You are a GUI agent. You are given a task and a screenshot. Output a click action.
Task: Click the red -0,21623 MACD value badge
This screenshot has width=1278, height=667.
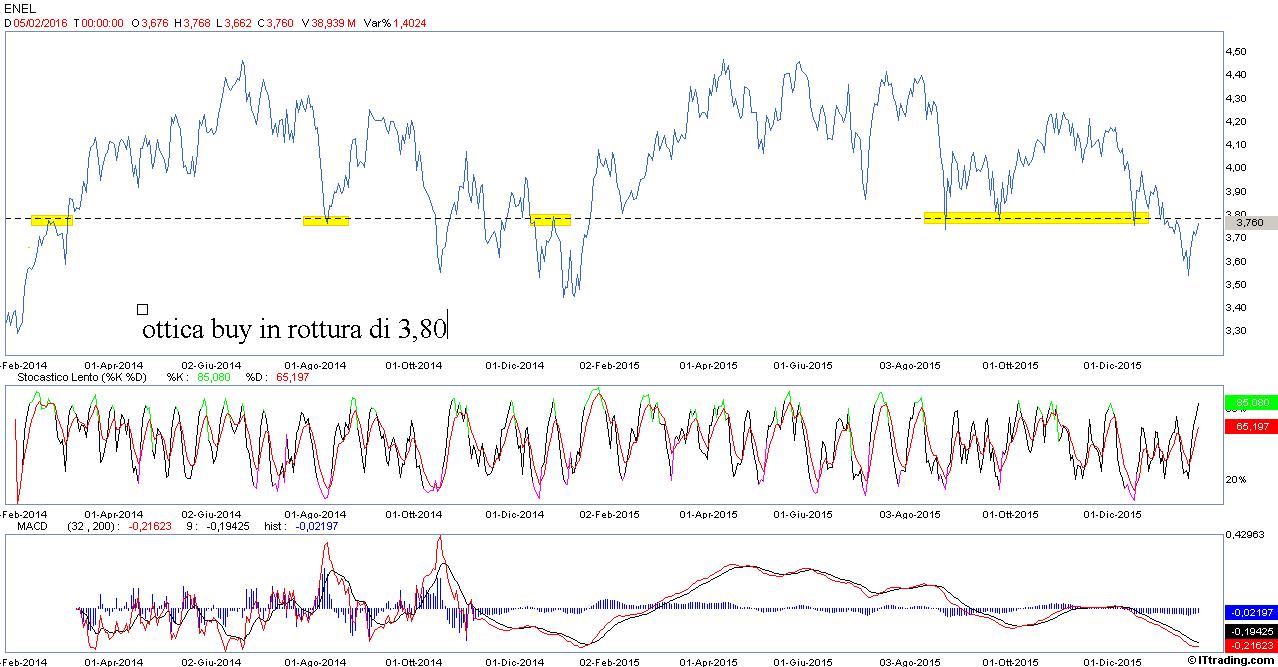pos(1250,646)
